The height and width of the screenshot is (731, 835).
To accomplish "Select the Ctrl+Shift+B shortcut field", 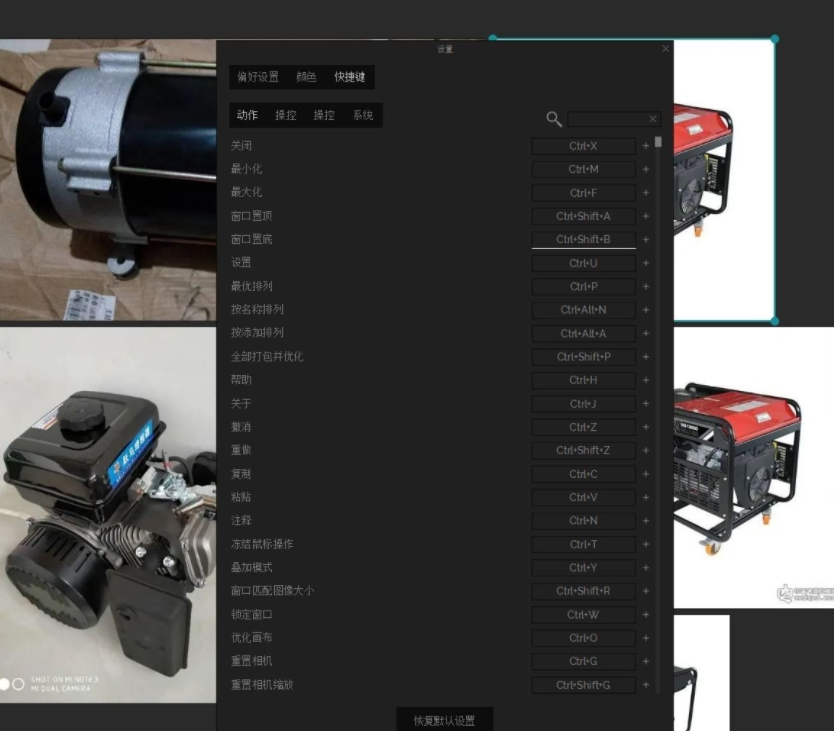I will tap(584, 240).
